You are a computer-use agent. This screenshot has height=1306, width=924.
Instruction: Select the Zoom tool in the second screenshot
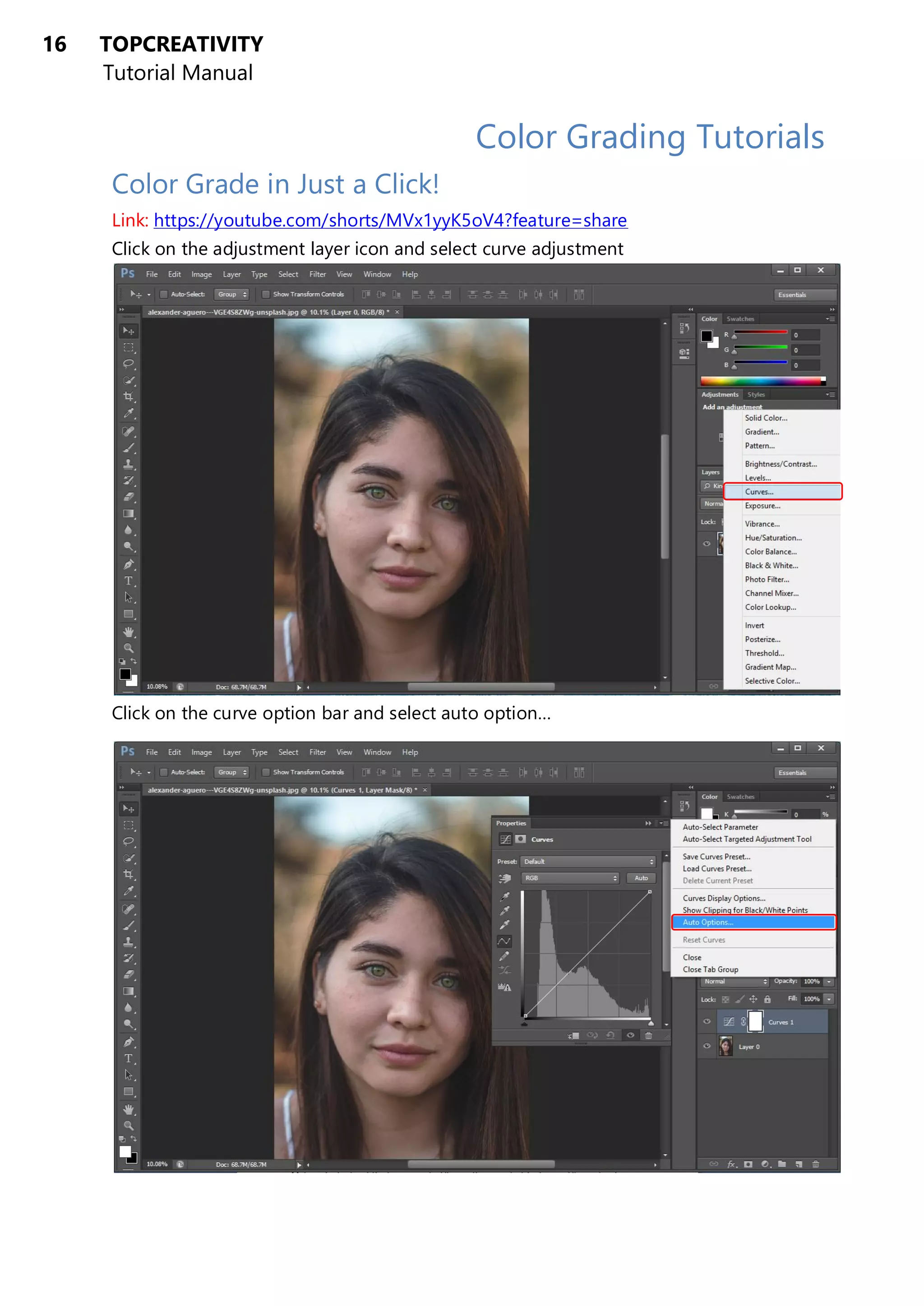129,1126
